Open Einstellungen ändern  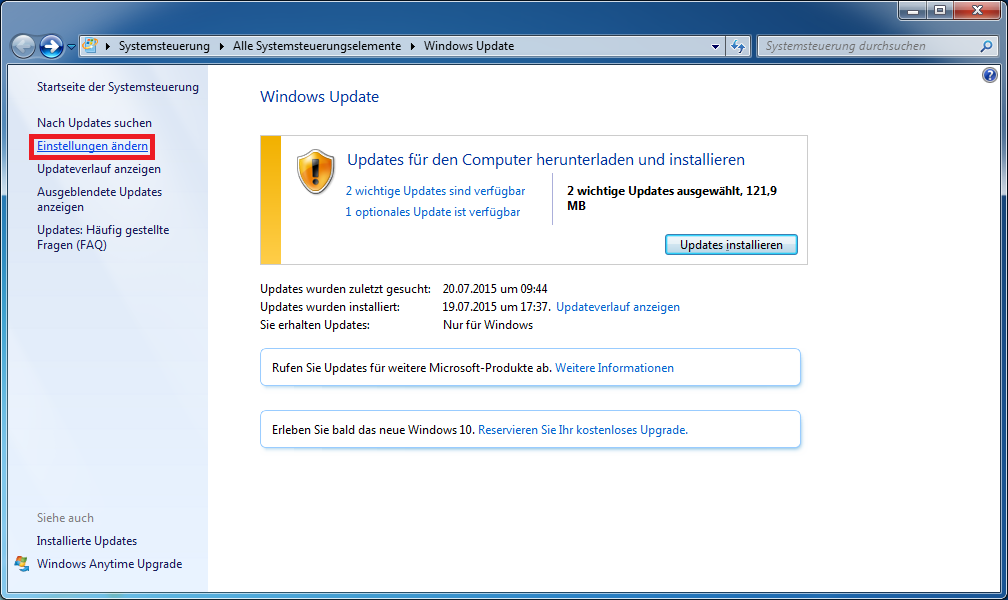93,146
